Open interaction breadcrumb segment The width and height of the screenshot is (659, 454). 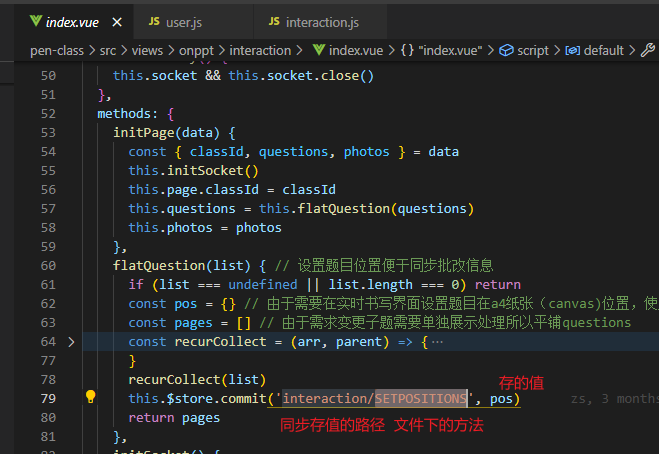click(x=260, y=51)
